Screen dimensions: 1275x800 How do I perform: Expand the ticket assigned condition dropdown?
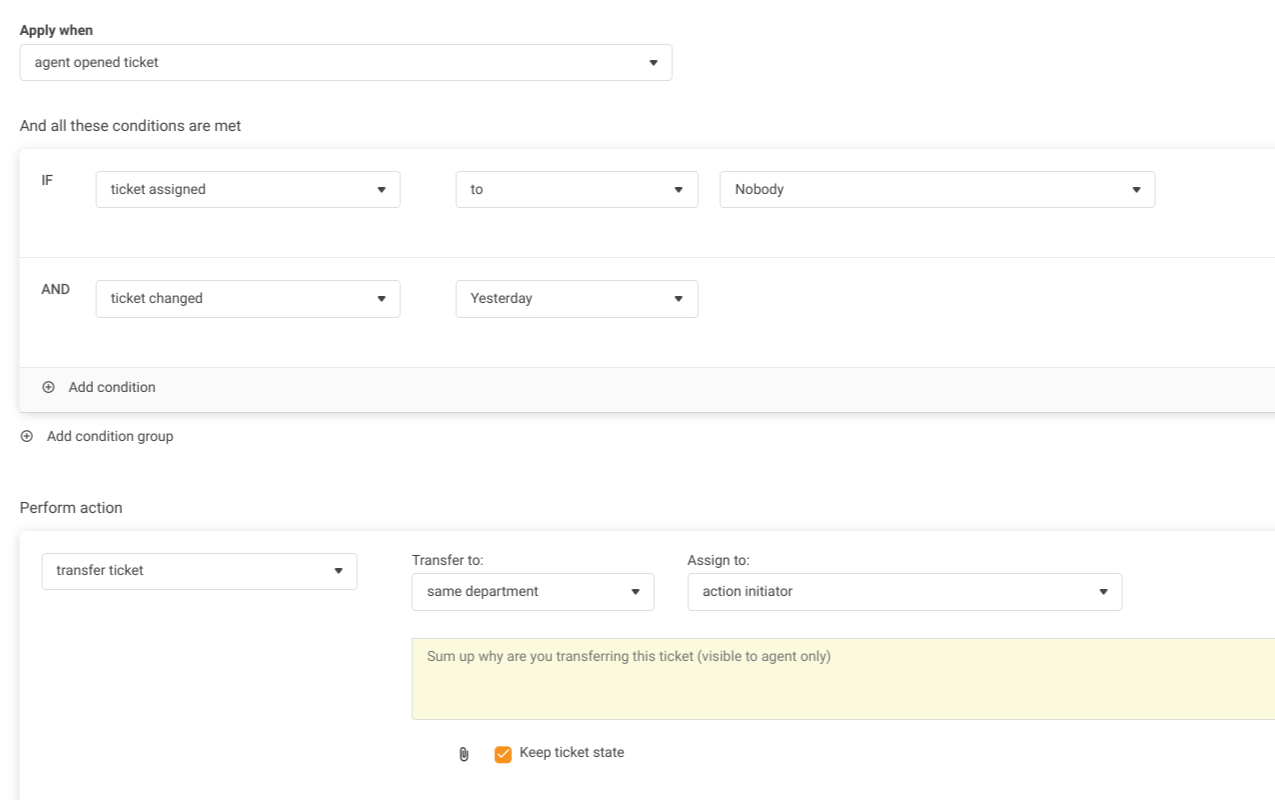pos(247,189)
